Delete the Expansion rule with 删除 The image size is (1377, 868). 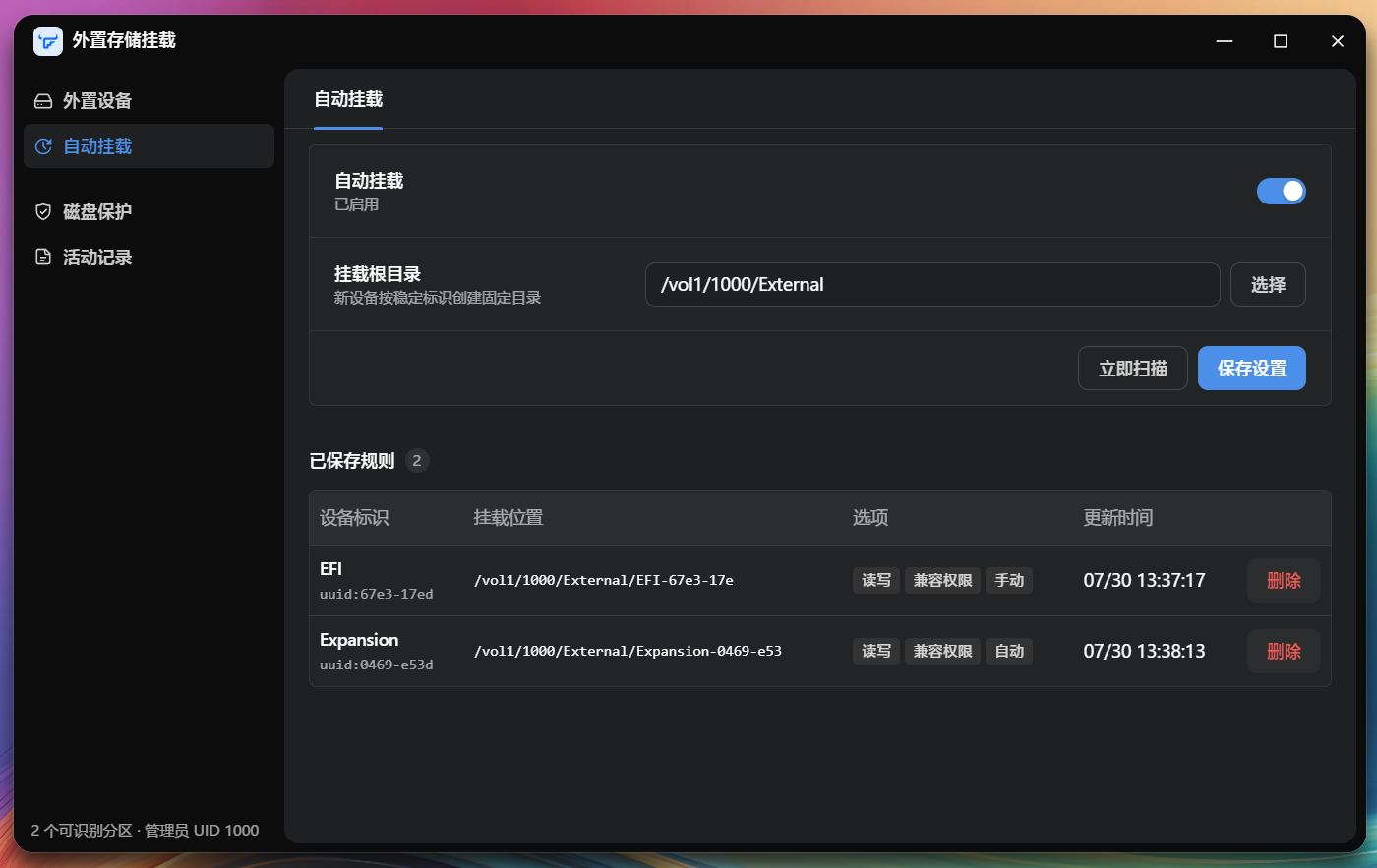[x=1284, y=651]
